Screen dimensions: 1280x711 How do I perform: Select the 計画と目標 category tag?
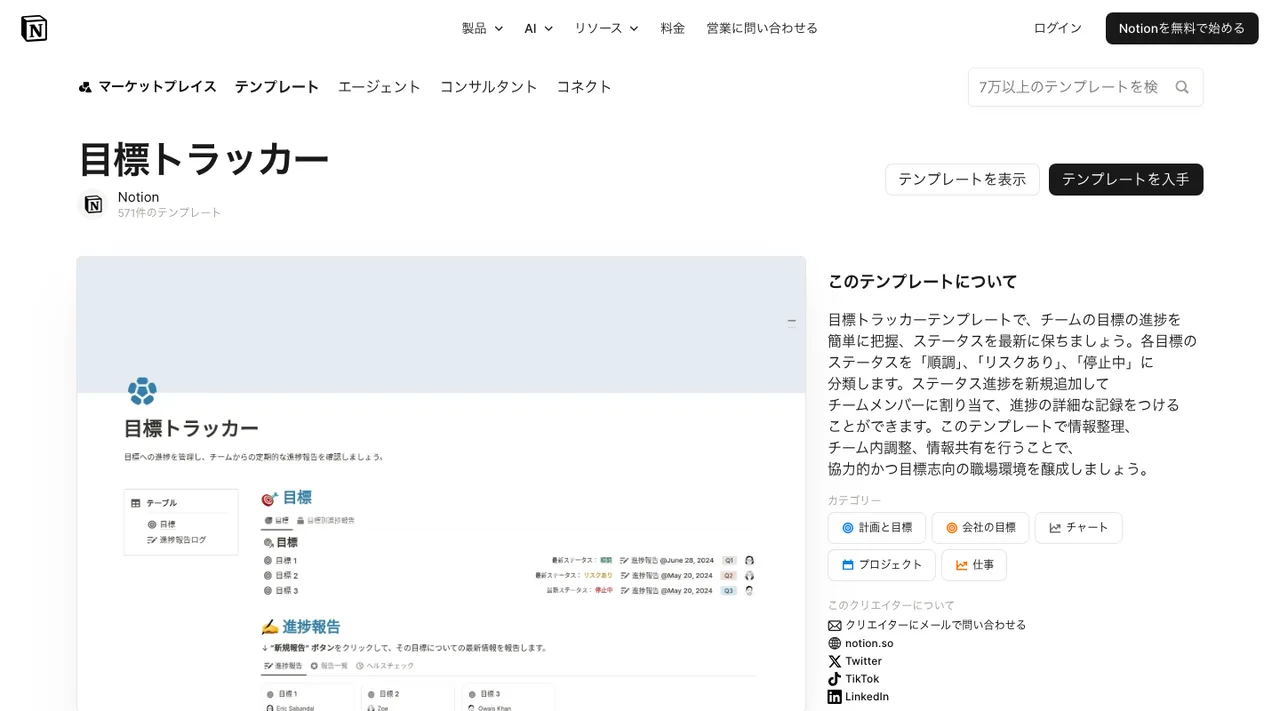click(x=876, y=528)
